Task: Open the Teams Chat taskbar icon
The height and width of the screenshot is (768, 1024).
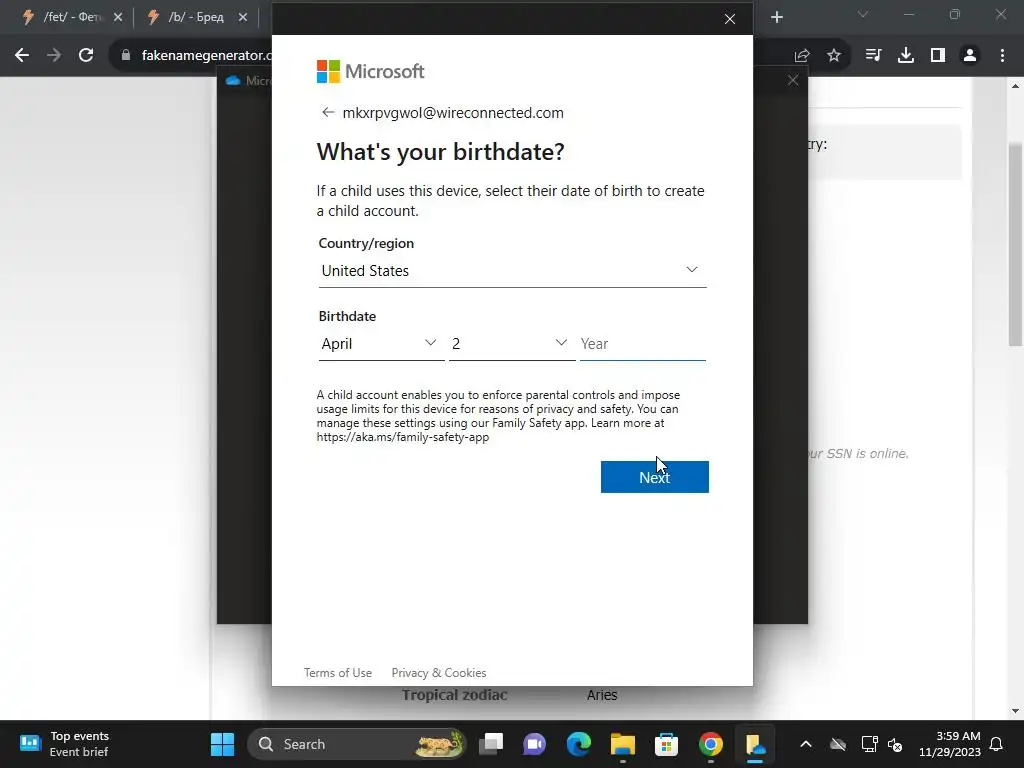Action: [x=534, y=744]
